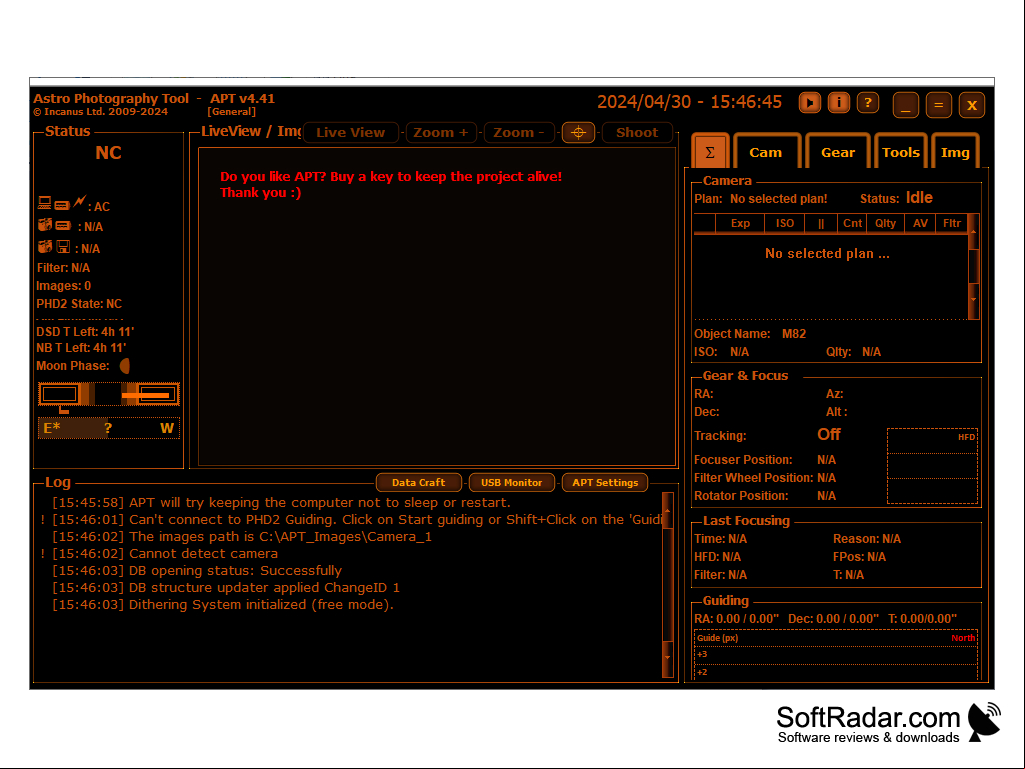Click the day/night timeline bar in Status
This screenshot has height=769, width=1025.
(x=109, y=394)
